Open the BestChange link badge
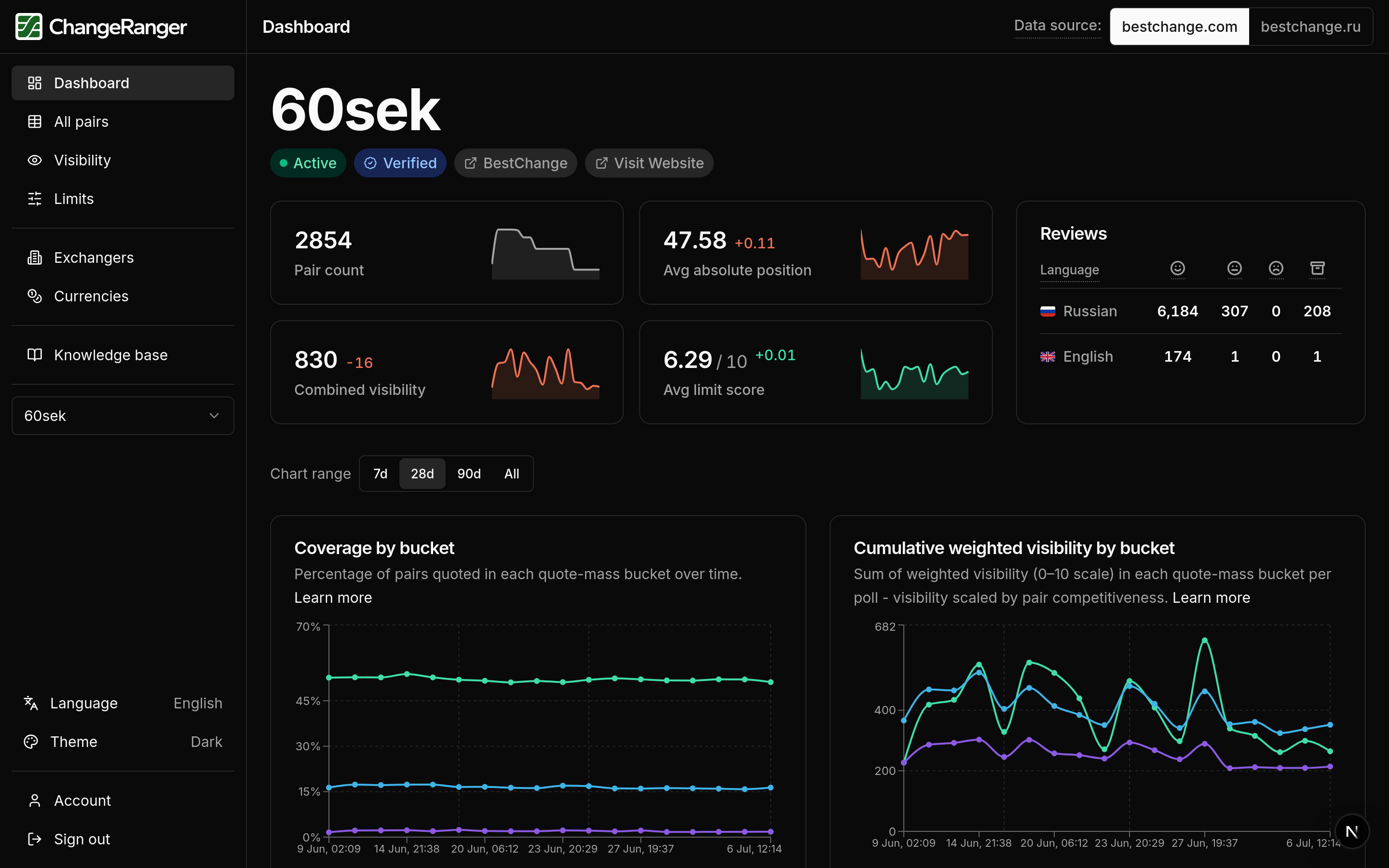Viewport: 1389px width, 868px height. [516, 163]
